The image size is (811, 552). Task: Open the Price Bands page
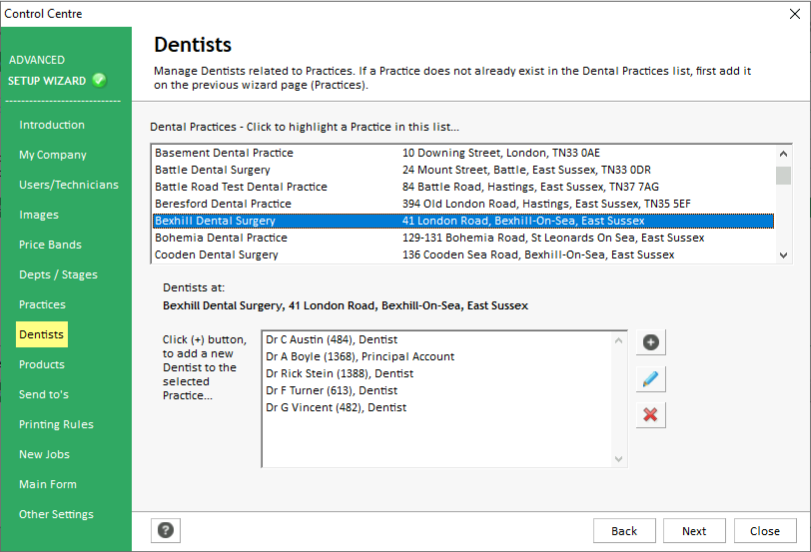(x=50, y=245)
